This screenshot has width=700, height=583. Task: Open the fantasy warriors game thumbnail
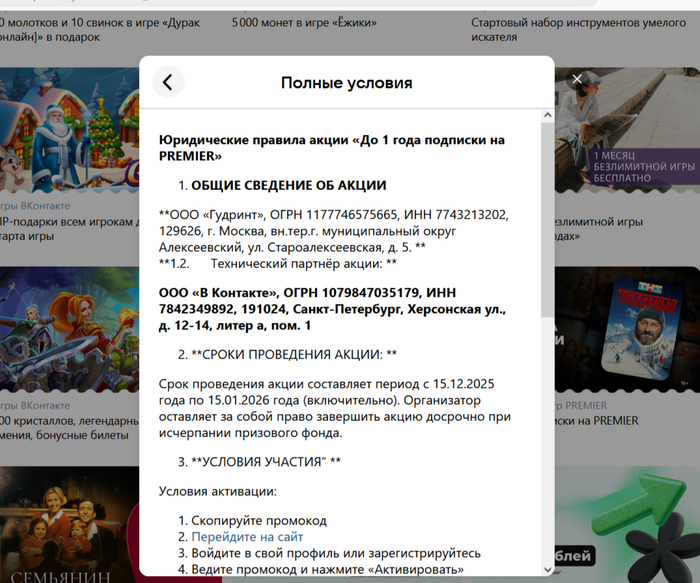point(70,330)
